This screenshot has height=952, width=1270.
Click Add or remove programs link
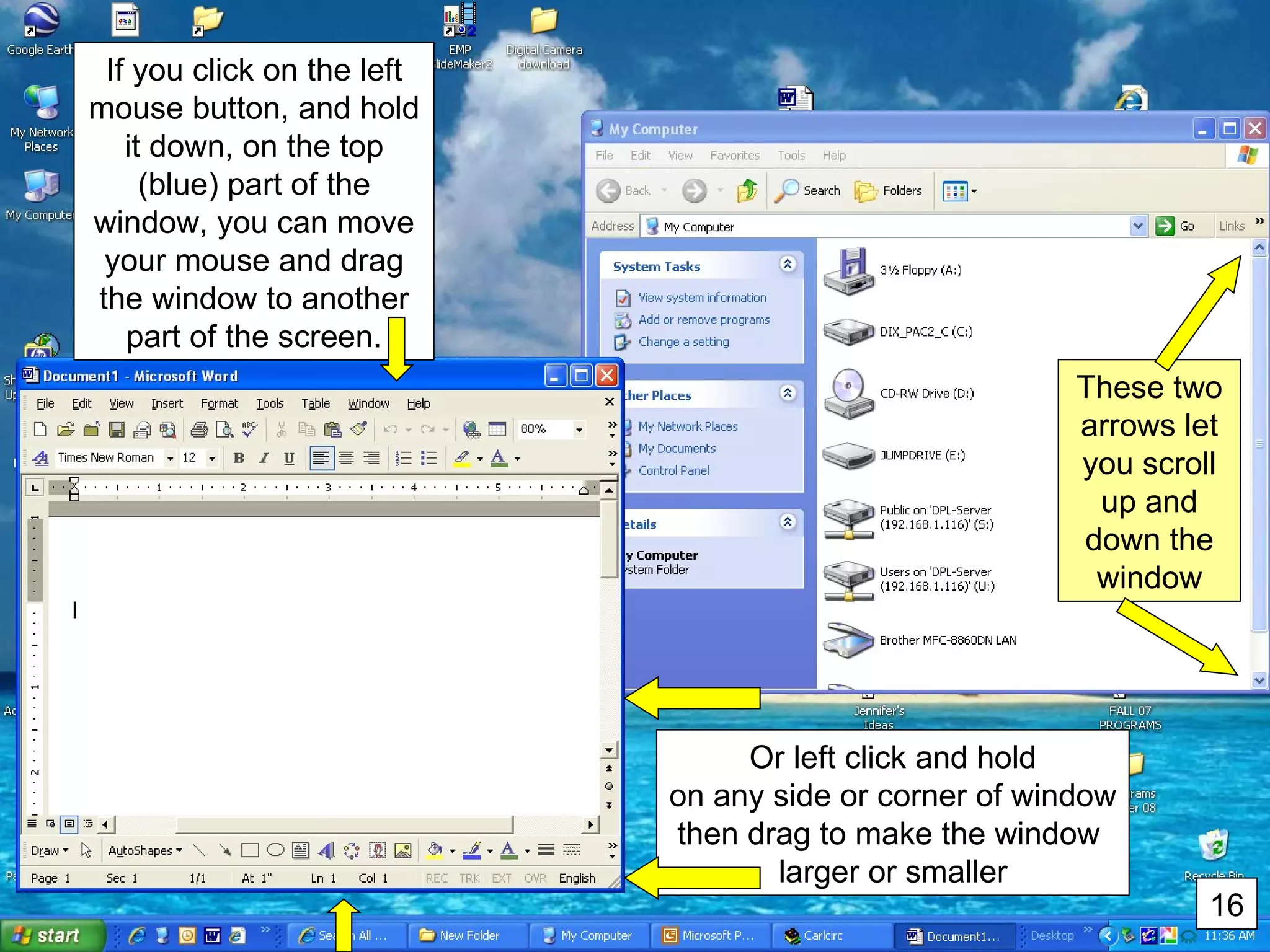704,320
